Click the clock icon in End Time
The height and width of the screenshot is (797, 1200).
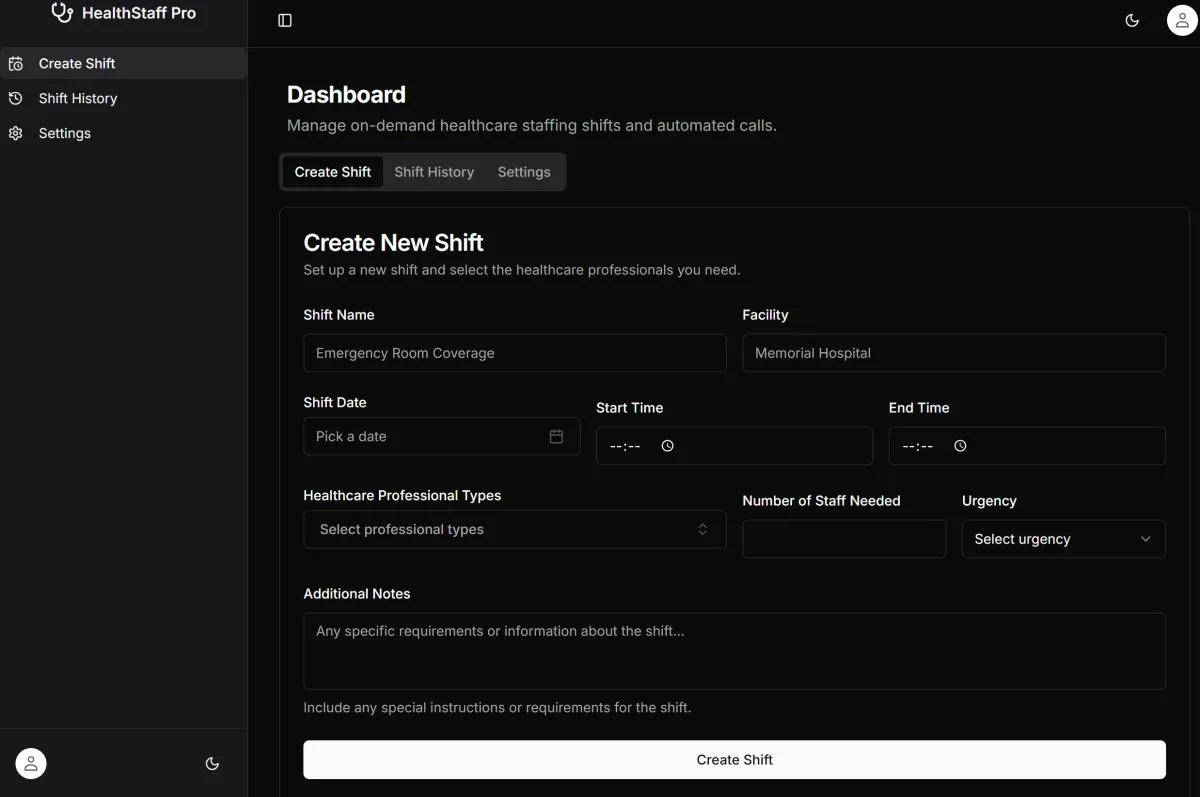tap(960, 446)
